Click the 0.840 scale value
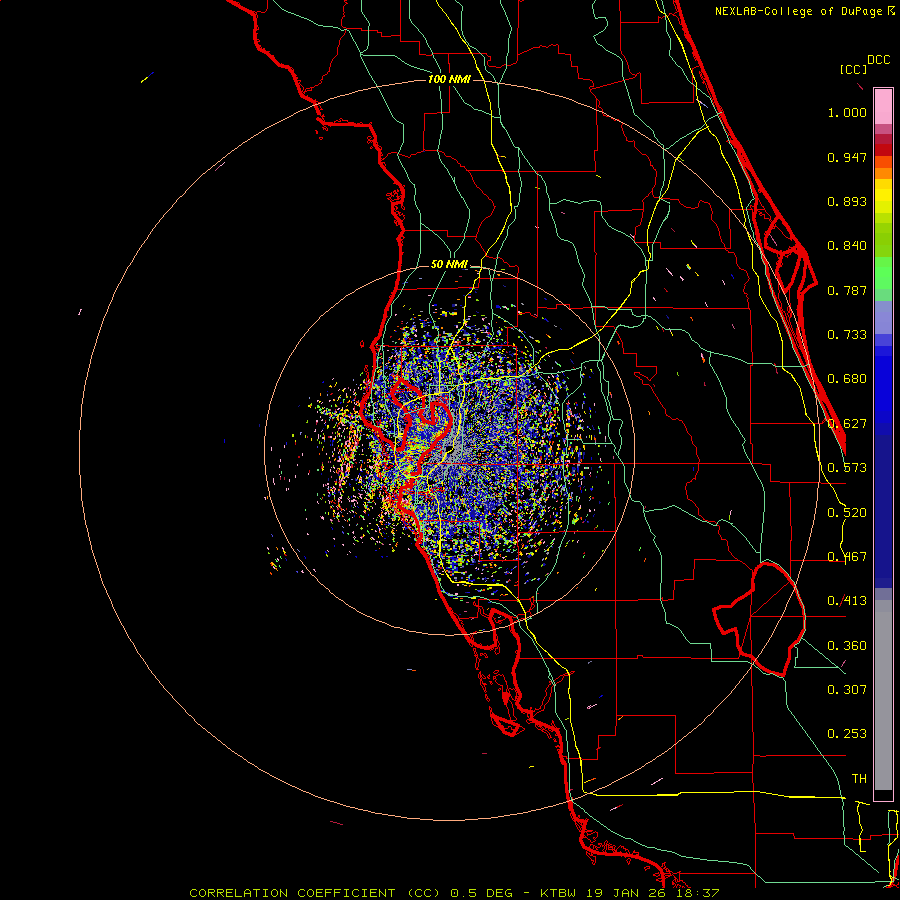Viewport: 900px width, 900px height. [847, 246]
